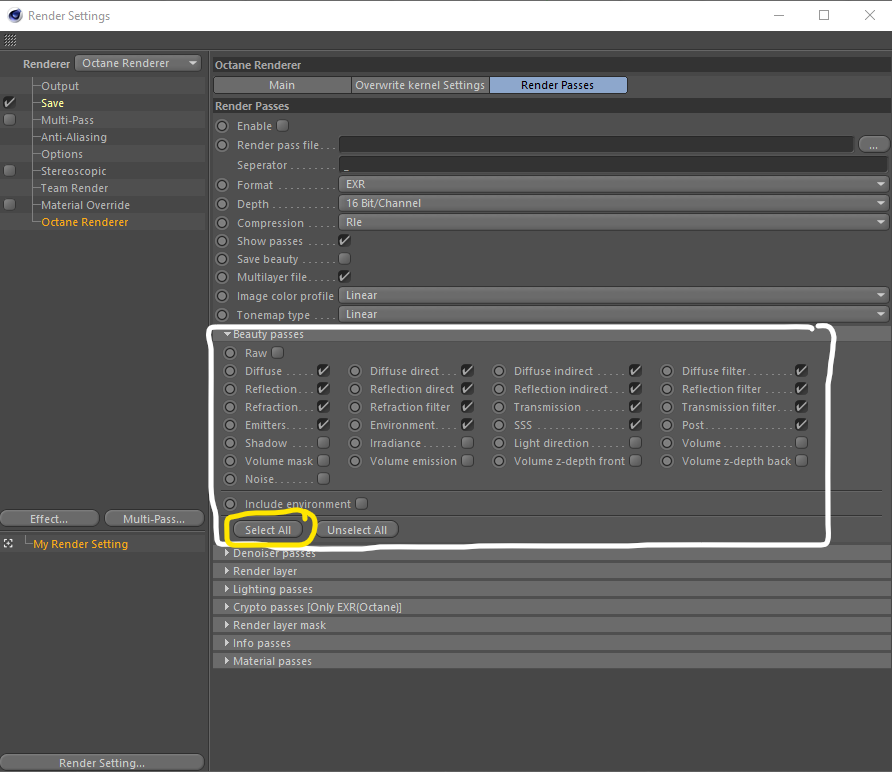The image size is (892, 772).
Task: Click the animation dot beside Transmission filter
Action: click(x=667, y=407)
